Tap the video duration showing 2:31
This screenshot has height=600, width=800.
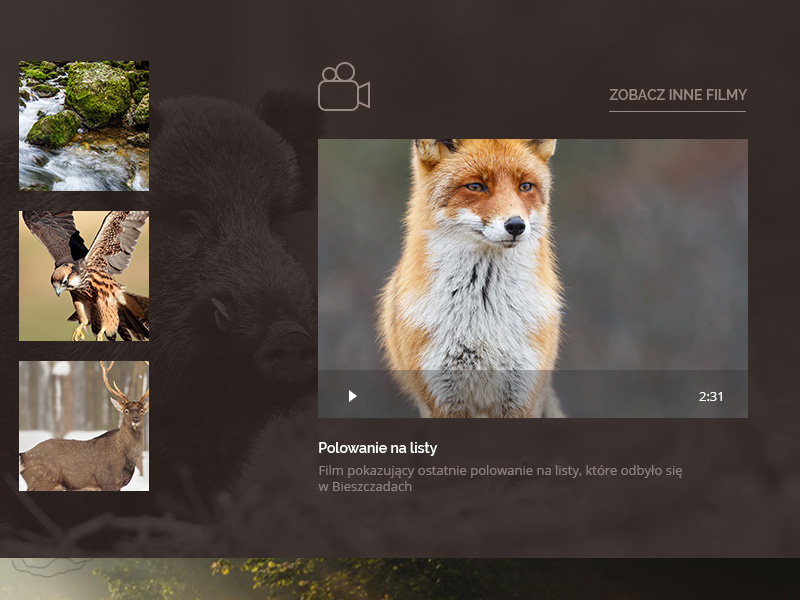click(710, 396)
